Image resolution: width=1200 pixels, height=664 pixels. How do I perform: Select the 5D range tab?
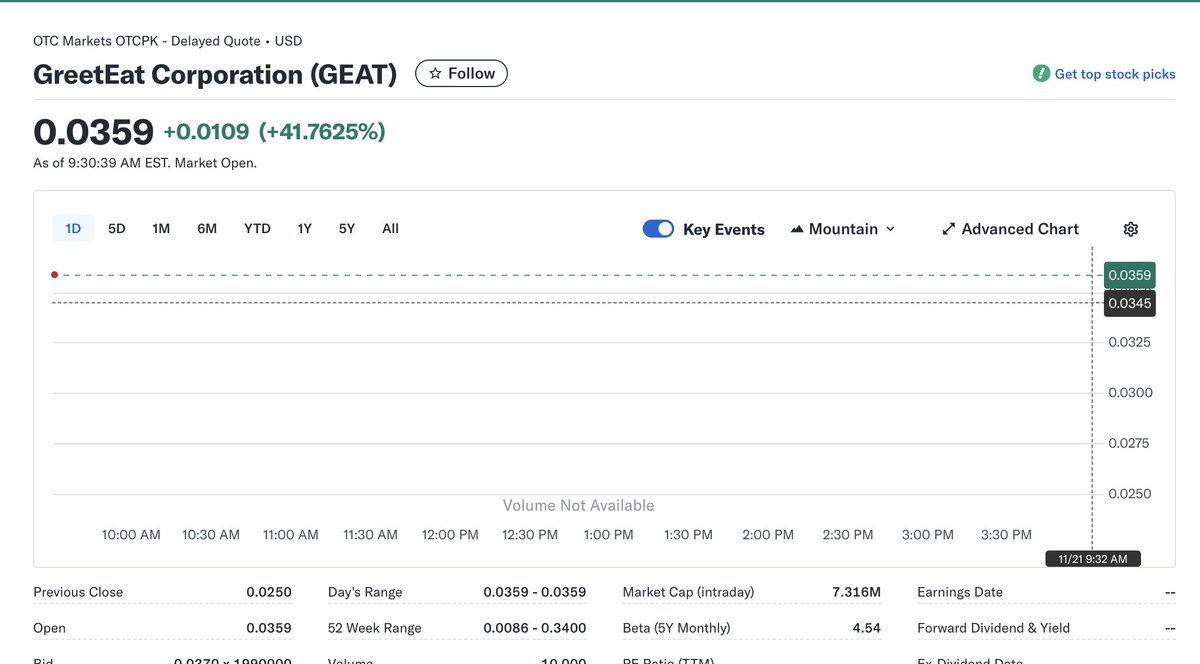117,228
